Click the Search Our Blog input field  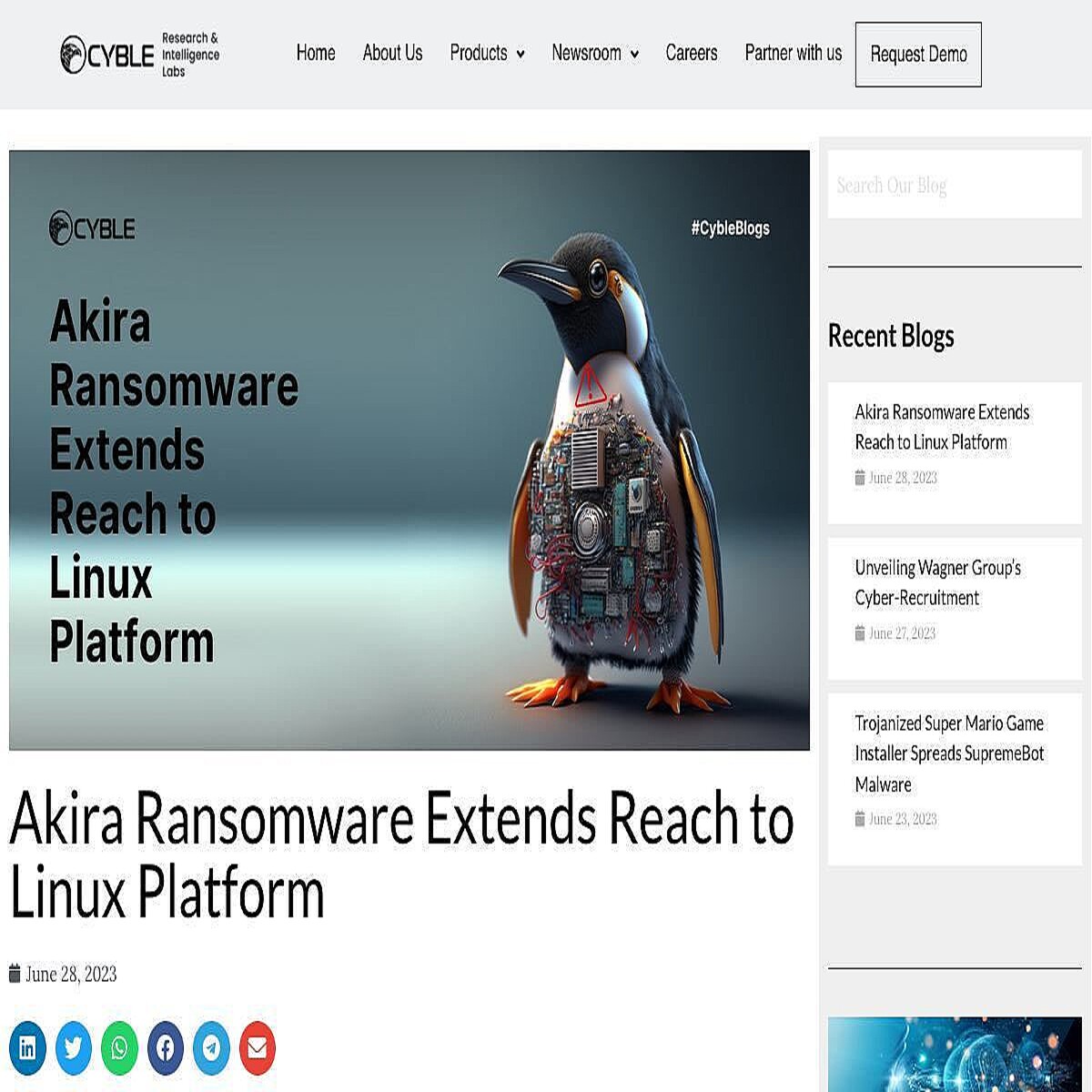point(954,186)
